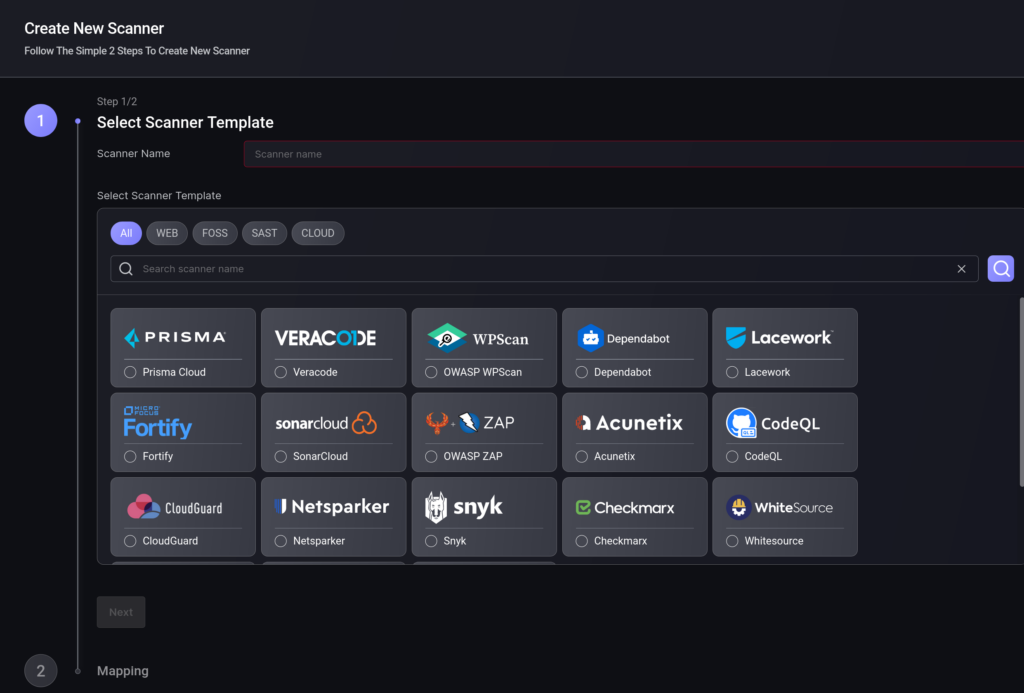Select the CloudGuard radio button
Viewport: 1024px width, 693px height.
[130, 541]
